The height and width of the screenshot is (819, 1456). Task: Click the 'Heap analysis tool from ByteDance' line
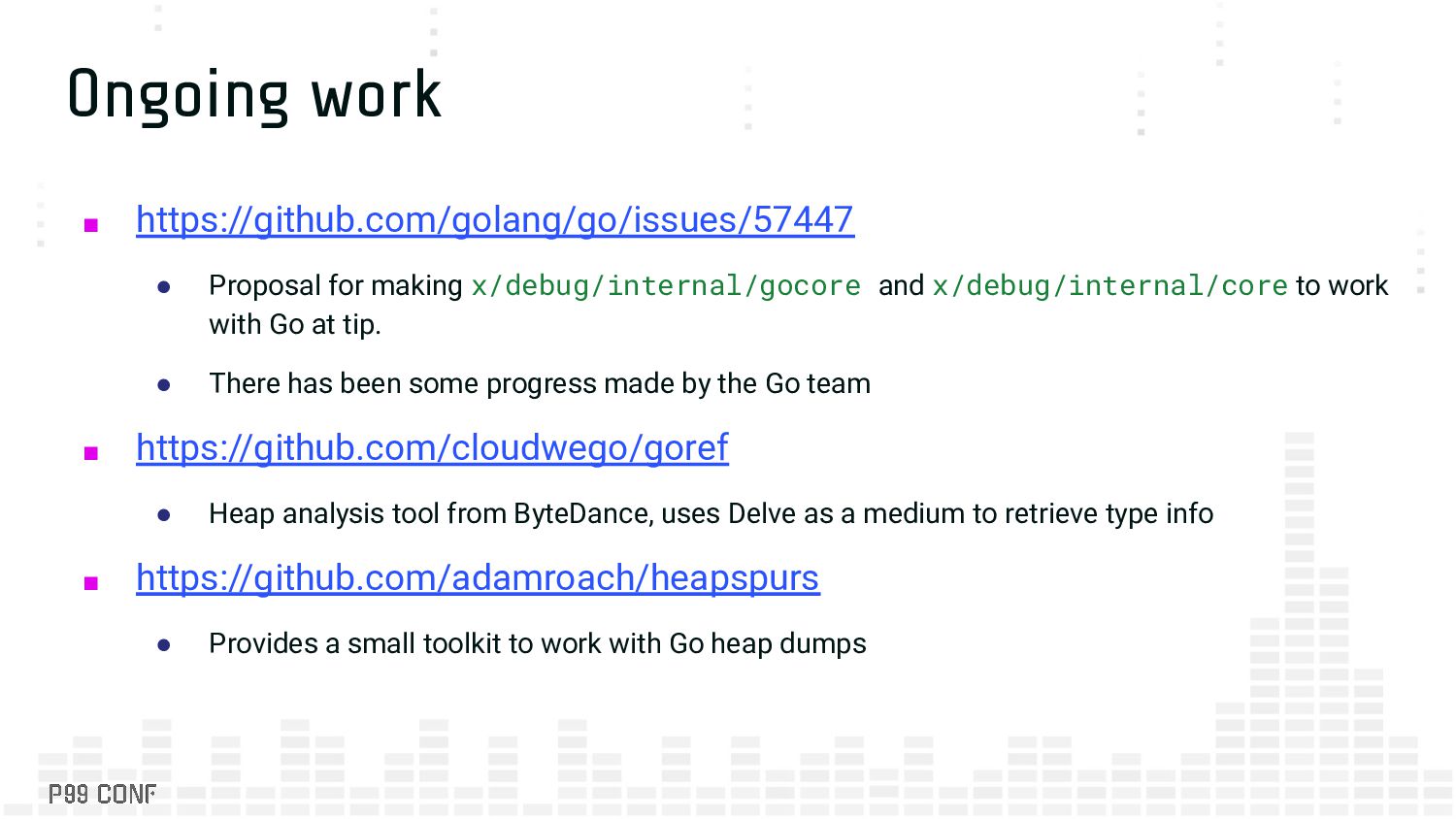pyautogui.click(x=711, y=513)
